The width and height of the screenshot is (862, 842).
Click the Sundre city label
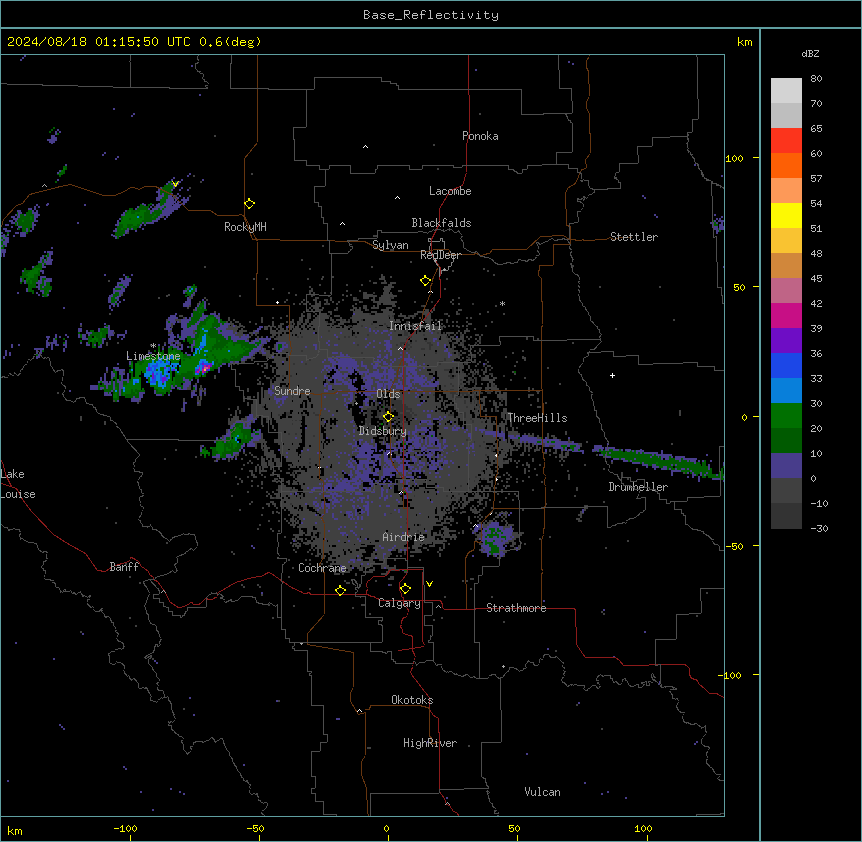pyautogui.click(x=292, y=391)
